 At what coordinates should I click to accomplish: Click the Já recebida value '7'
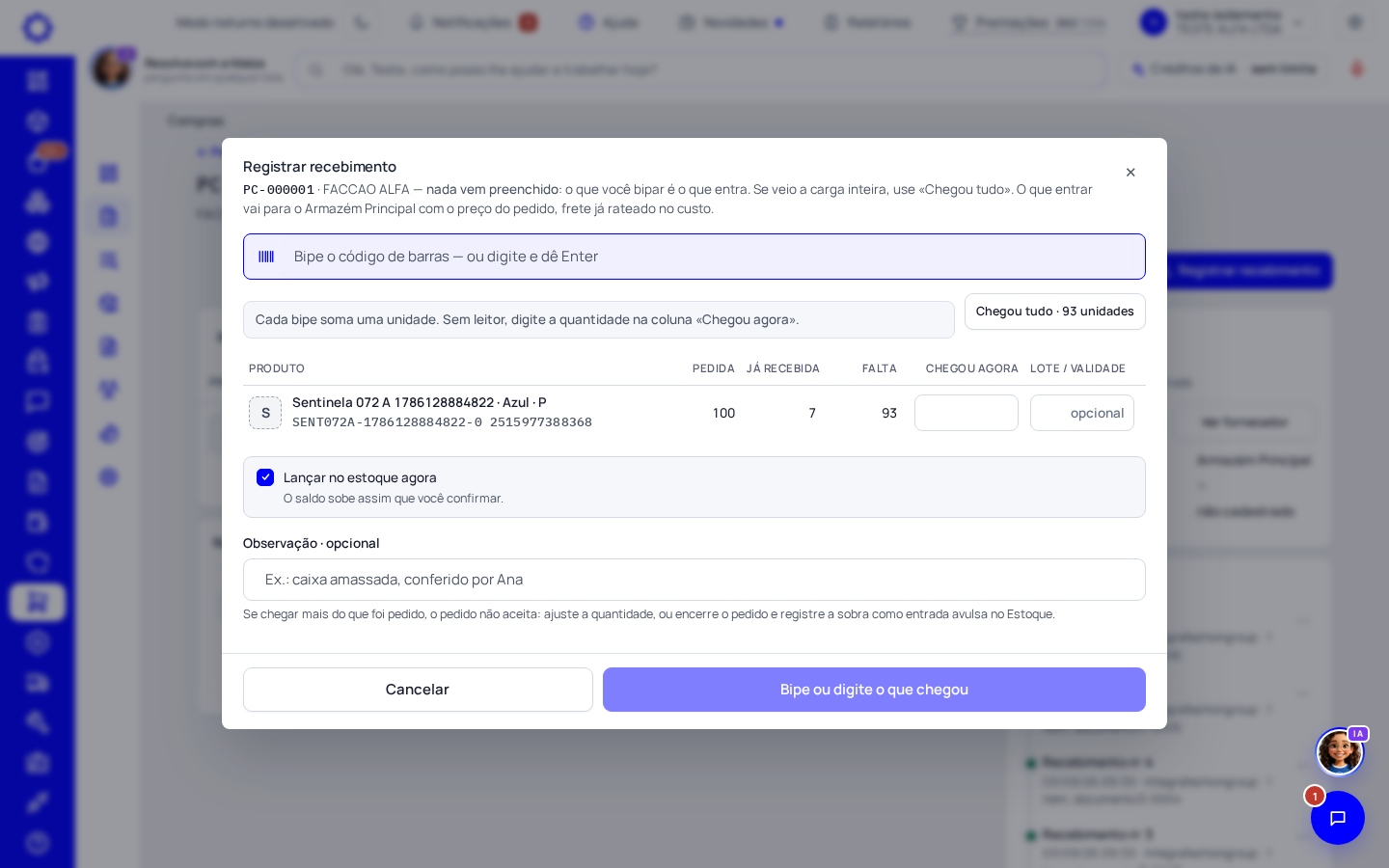click(812, 413)
